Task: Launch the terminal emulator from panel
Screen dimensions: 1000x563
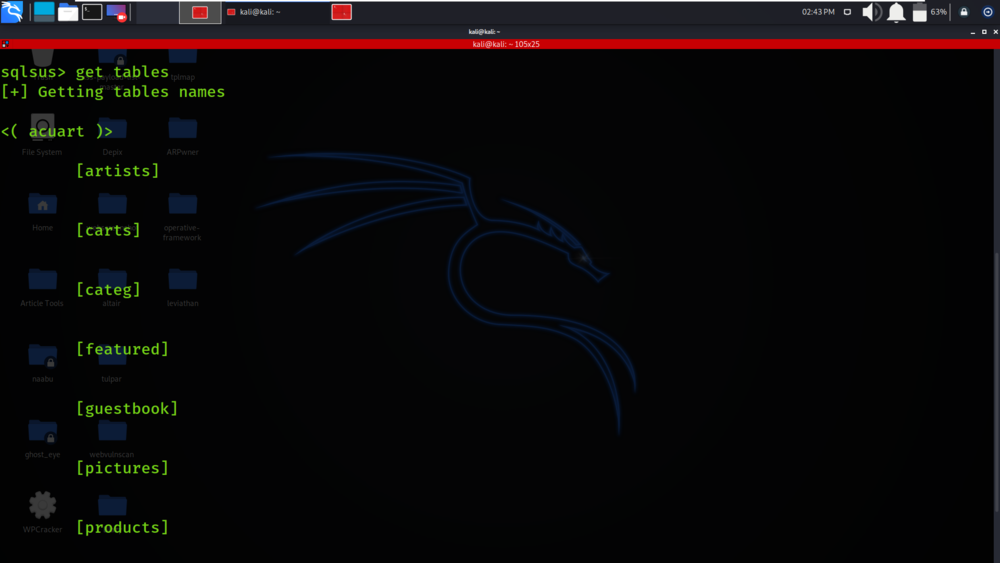Action: point(92,11)
